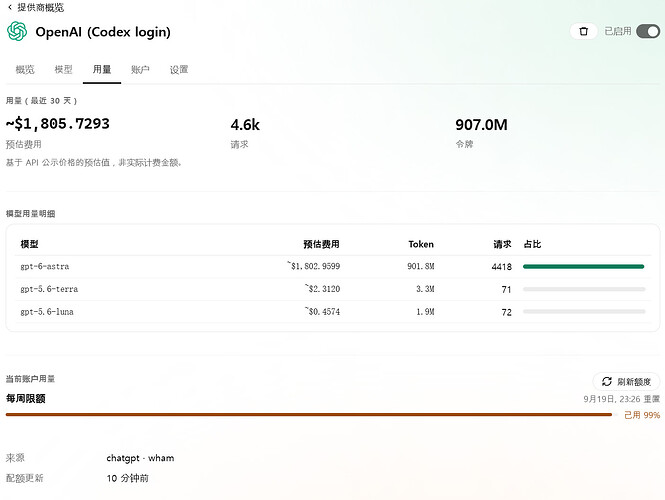Click the 请求 column header

coord(502,244)
